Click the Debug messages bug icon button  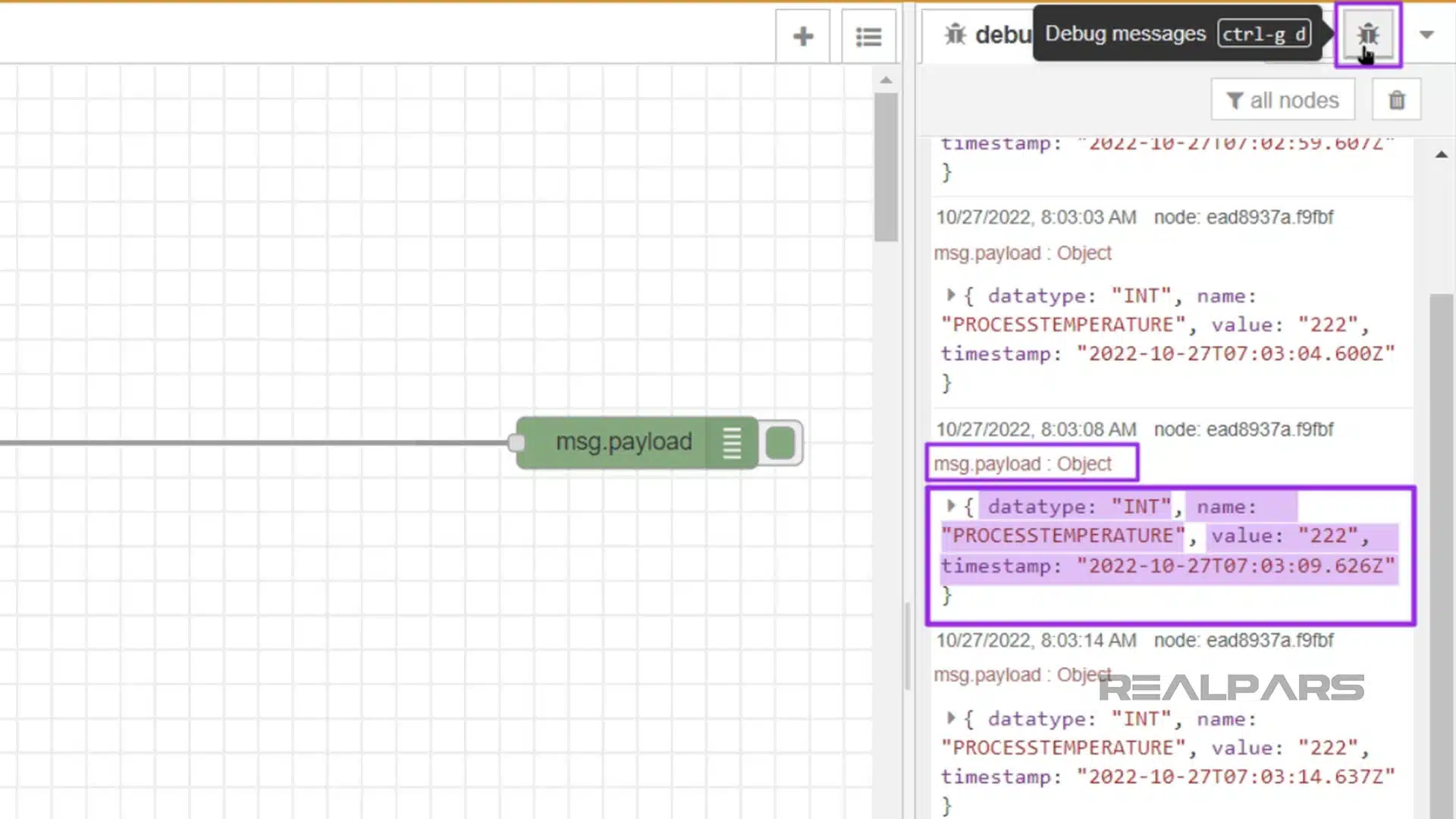(x=1367, y=35)
